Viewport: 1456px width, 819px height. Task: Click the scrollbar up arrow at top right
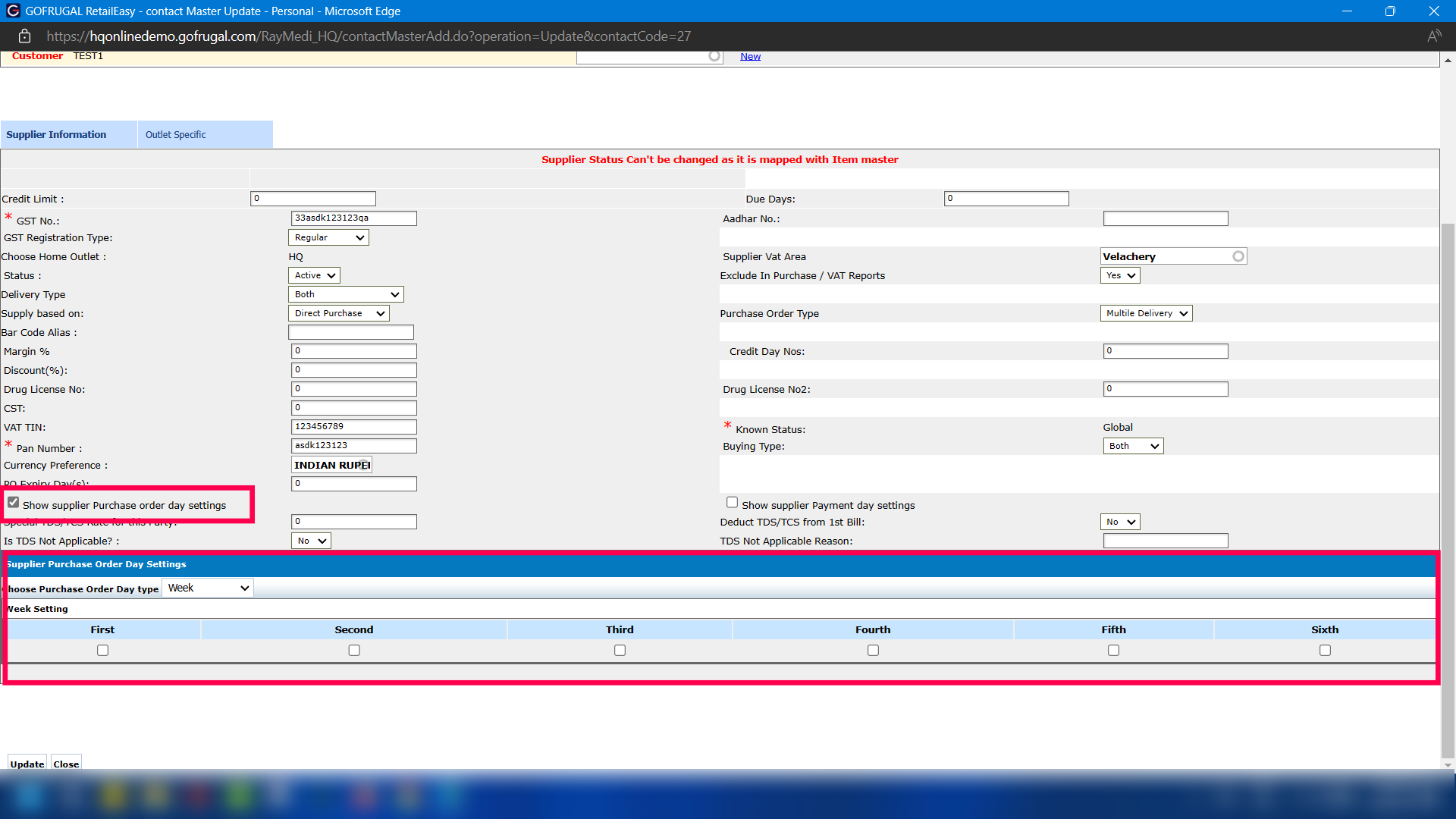1448,60
